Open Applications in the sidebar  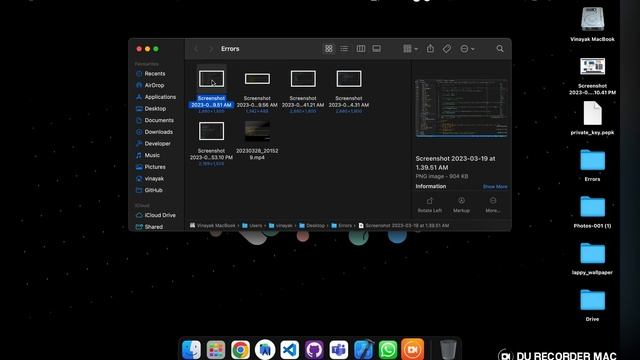tap(156, 97)
